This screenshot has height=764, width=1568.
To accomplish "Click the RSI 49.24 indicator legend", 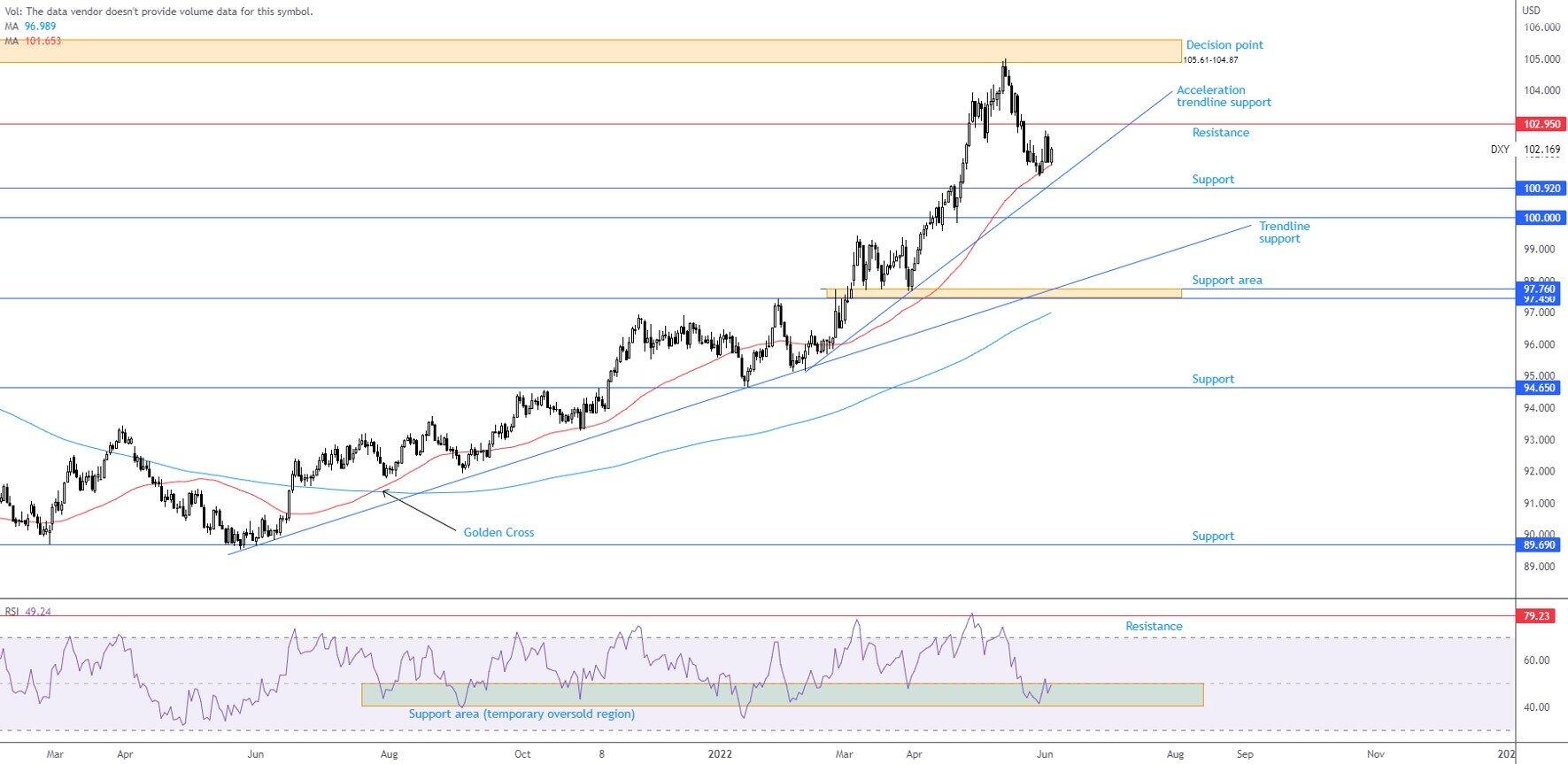I will point(27,612).
